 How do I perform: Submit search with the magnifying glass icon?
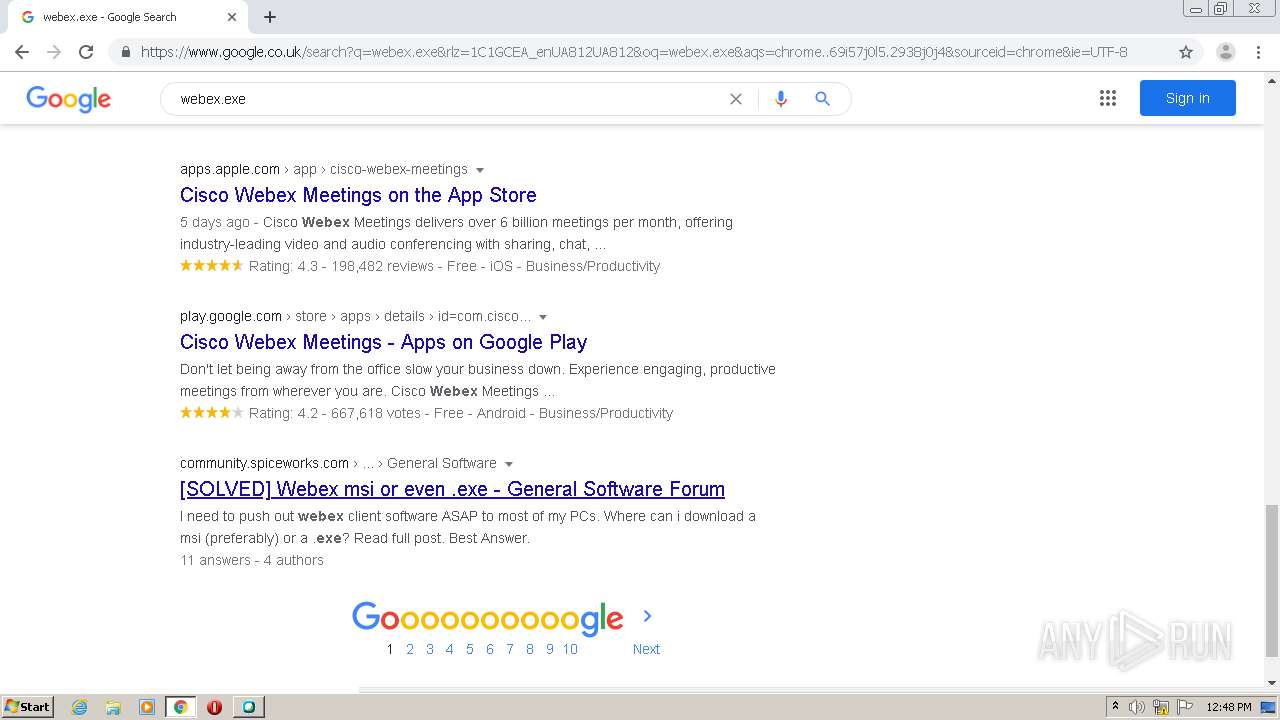(x=822, y=99)
